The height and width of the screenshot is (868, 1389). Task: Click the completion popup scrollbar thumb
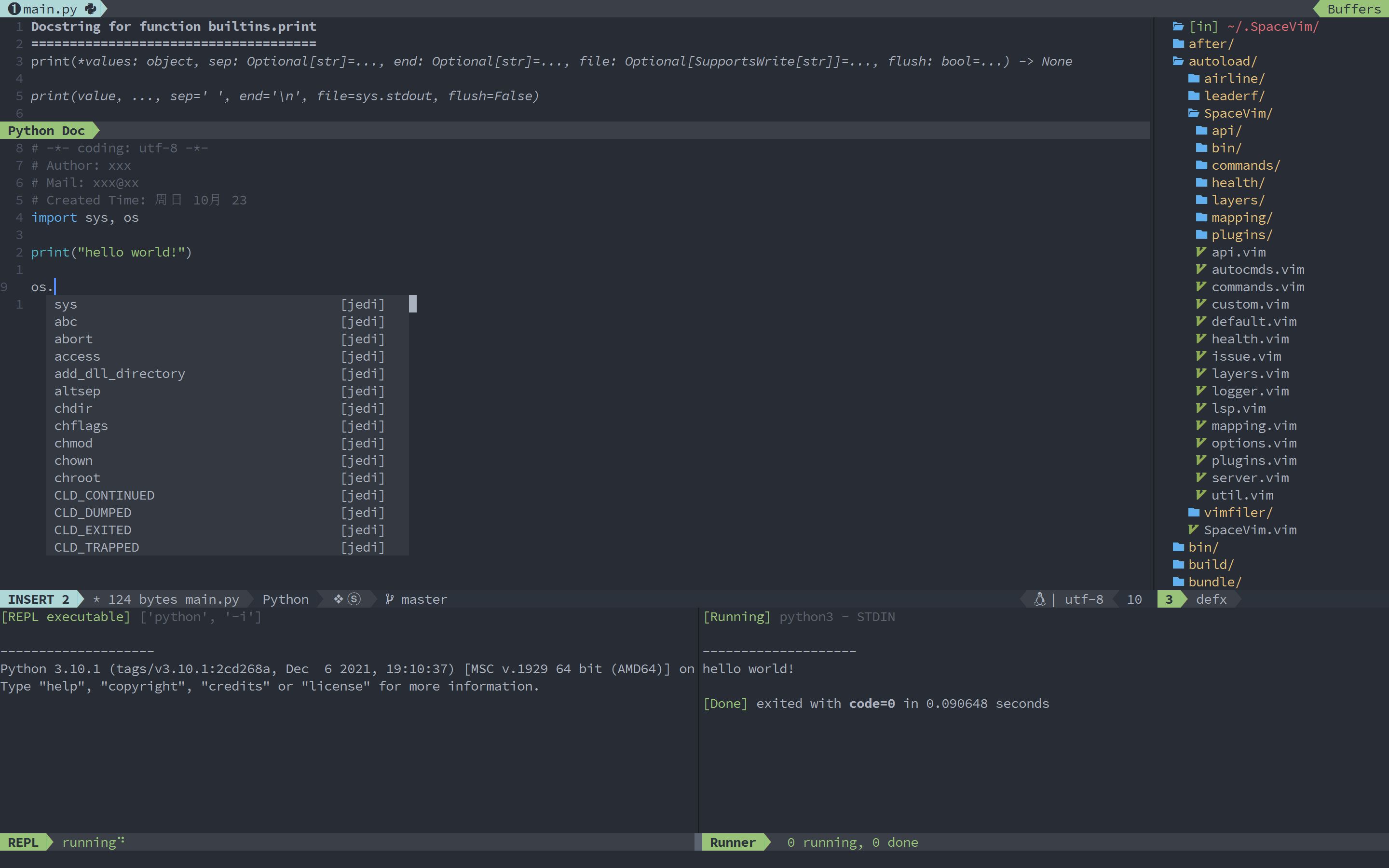[x=413, y=304]
